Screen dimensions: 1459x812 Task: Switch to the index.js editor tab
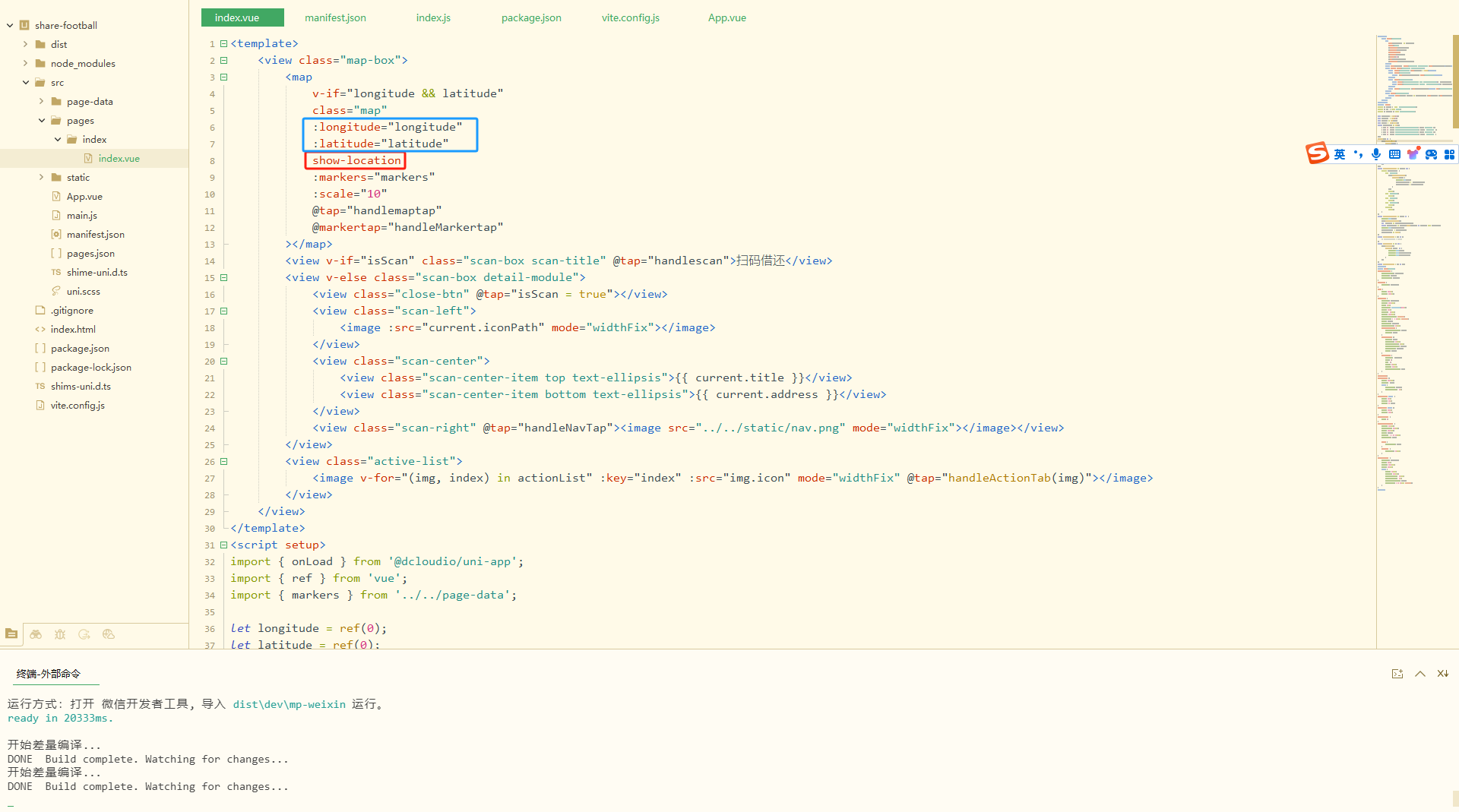433,17
